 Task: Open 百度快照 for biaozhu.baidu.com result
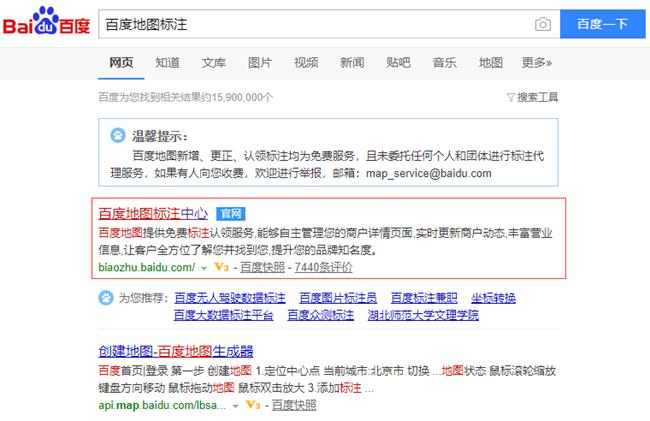click(x=262, y=267)
